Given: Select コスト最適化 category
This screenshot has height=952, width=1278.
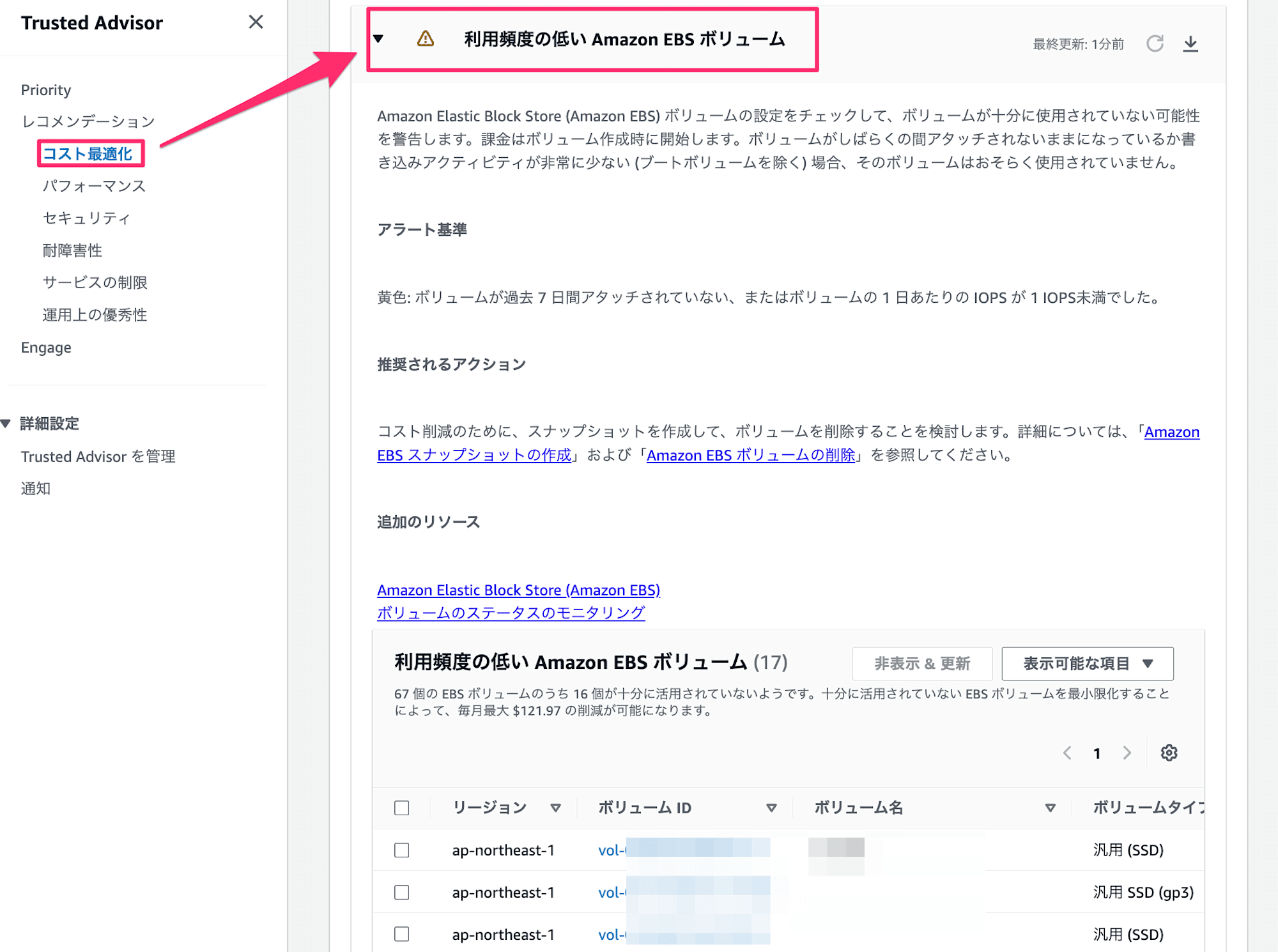Looking at the screenshot, I should [x=88, y=154].
